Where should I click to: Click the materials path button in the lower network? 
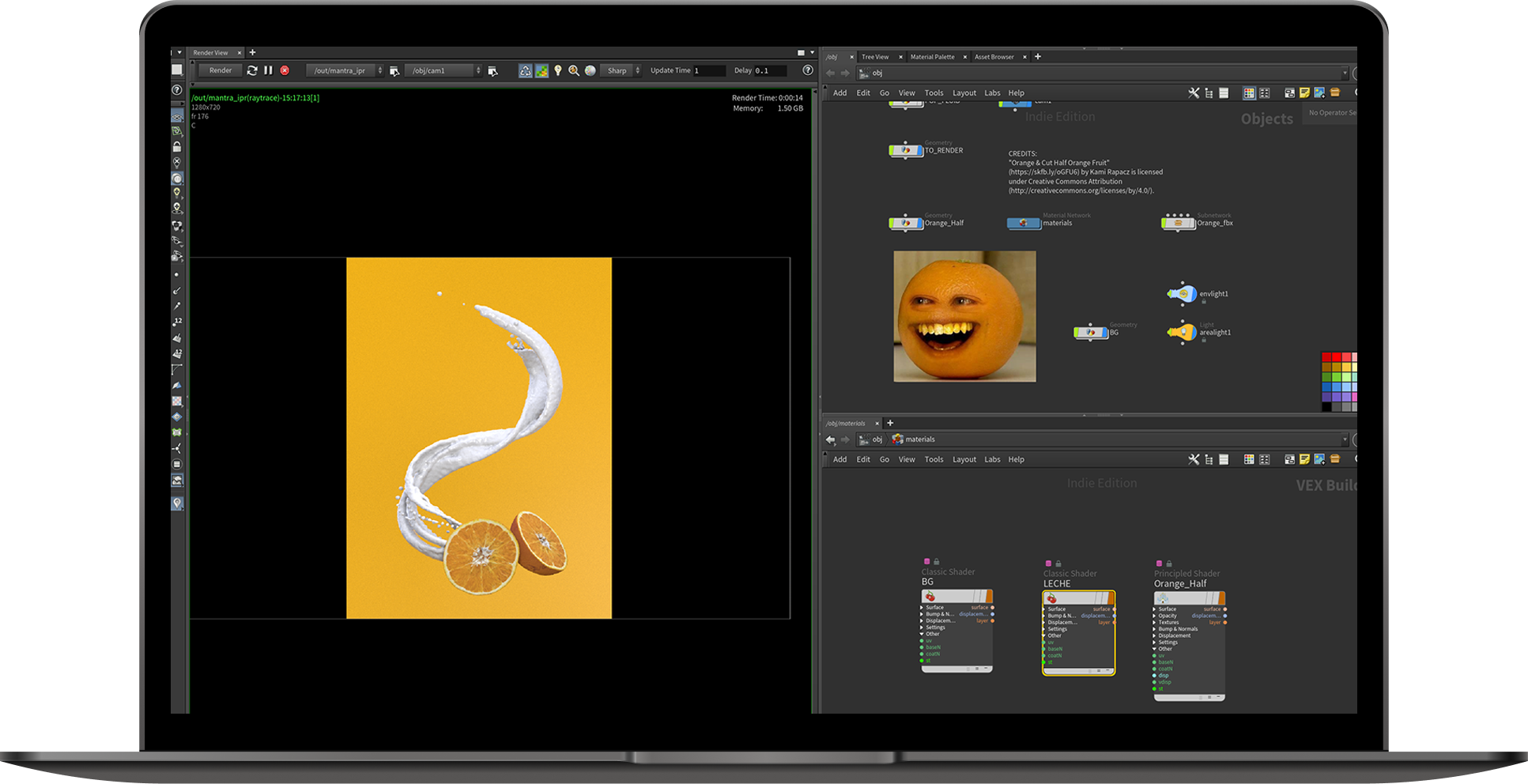(x=914, y=439)
